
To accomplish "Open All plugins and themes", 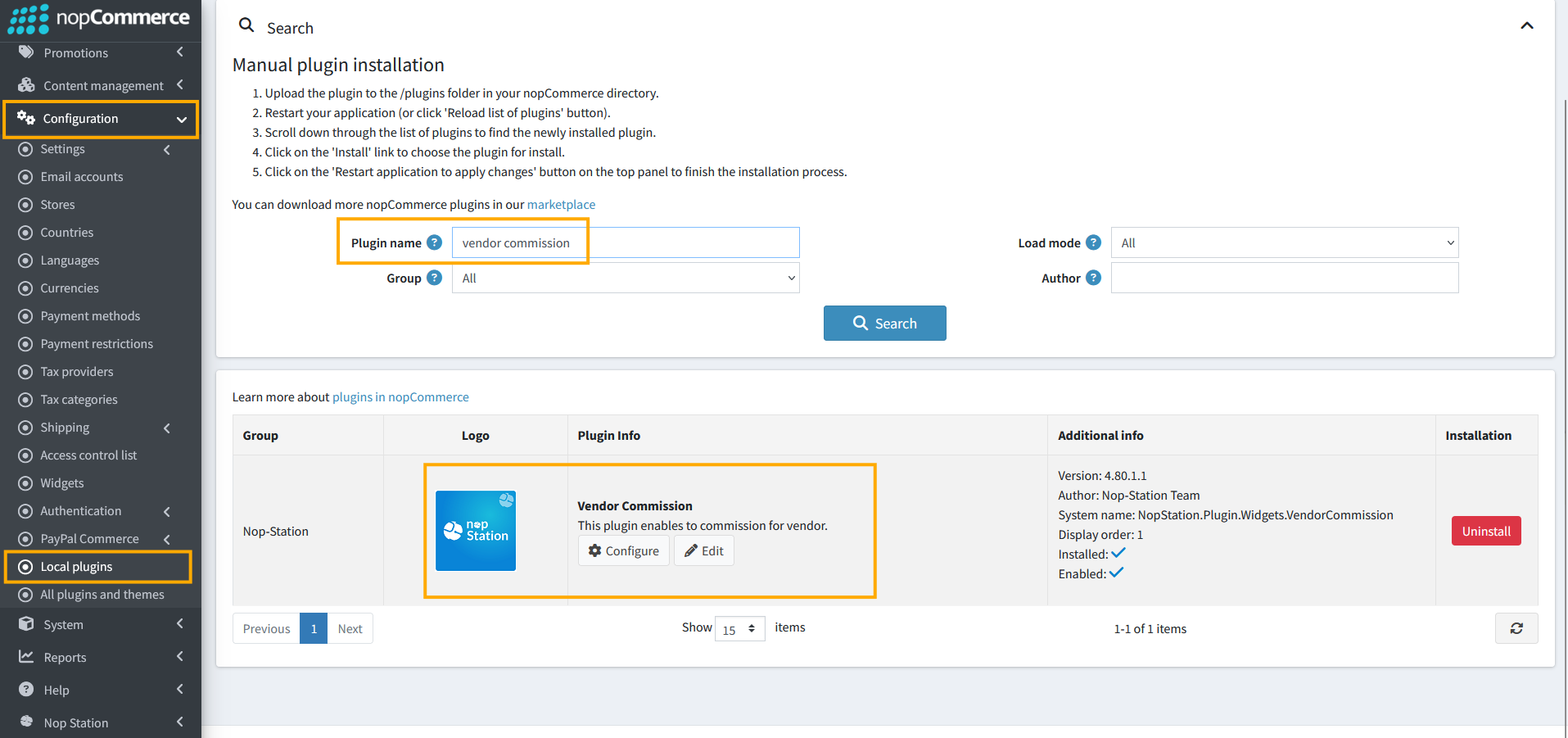I will point(102,595).
